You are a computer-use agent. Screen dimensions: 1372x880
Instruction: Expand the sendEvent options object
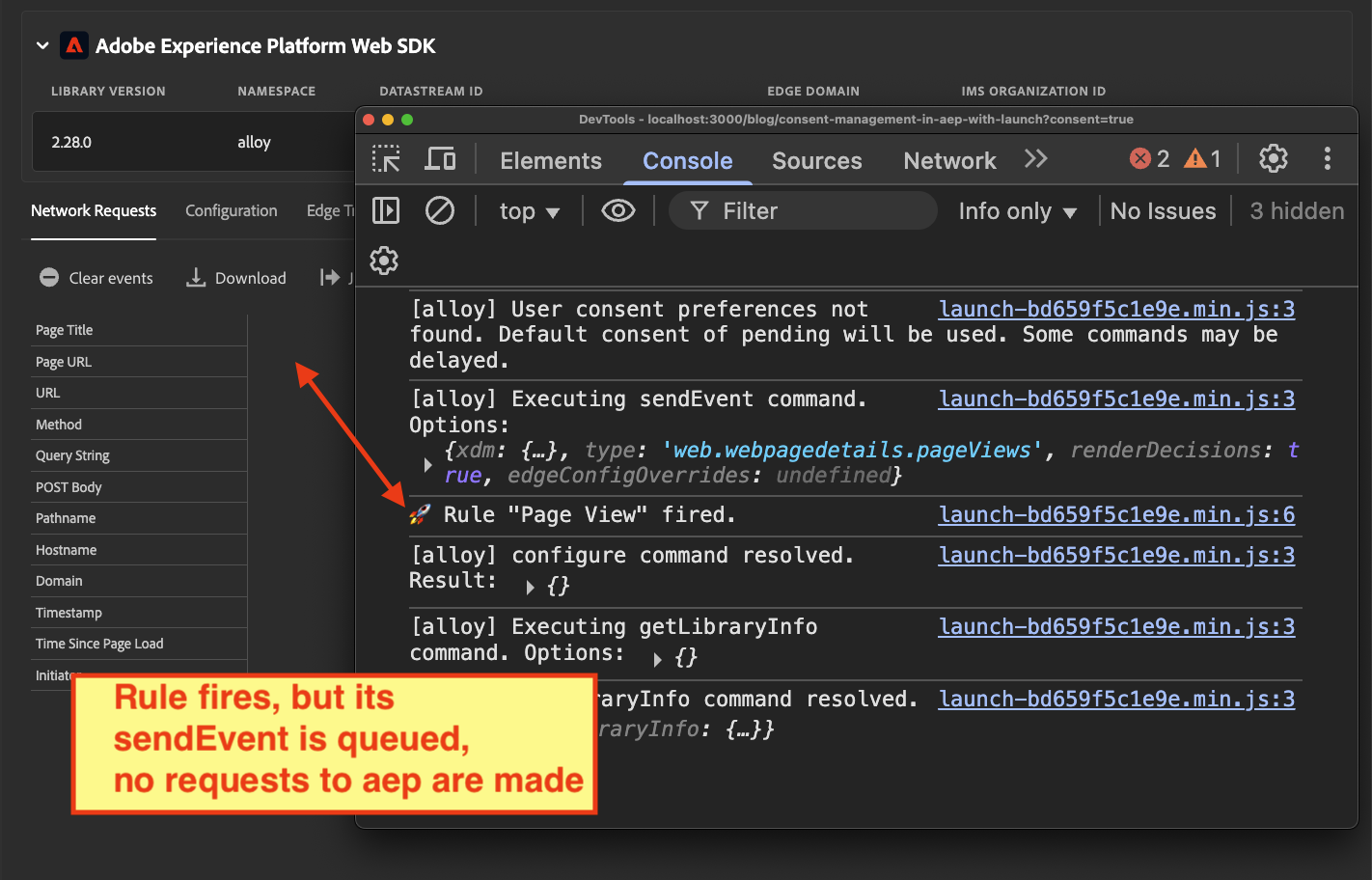point(428,464)
